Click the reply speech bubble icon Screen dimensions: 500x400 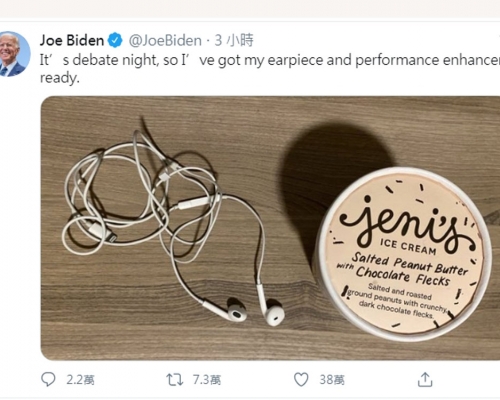pyautogui.click(x=48, y=379)
